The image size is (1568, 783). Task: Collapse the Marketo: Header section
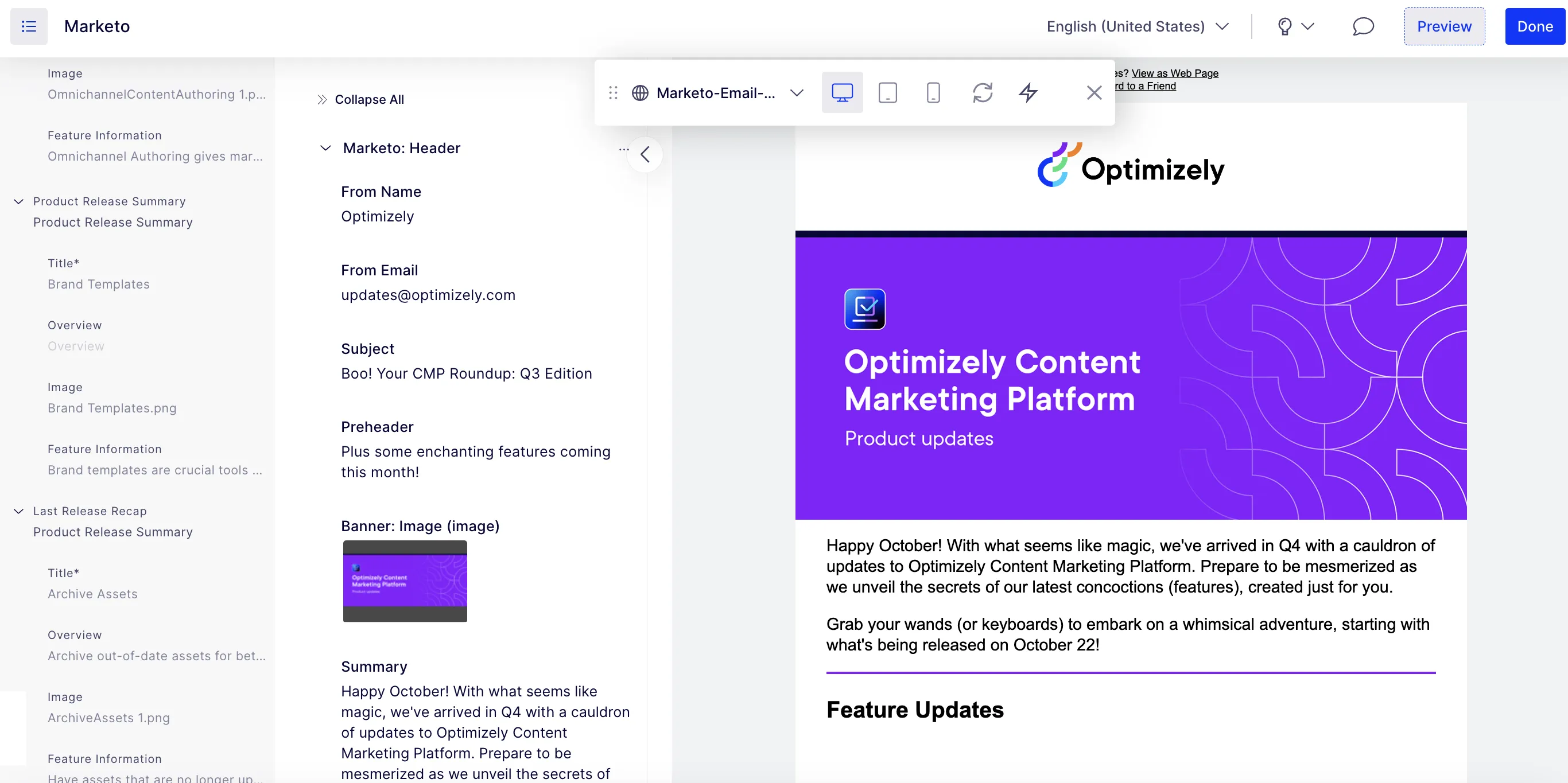coord(325,148)
